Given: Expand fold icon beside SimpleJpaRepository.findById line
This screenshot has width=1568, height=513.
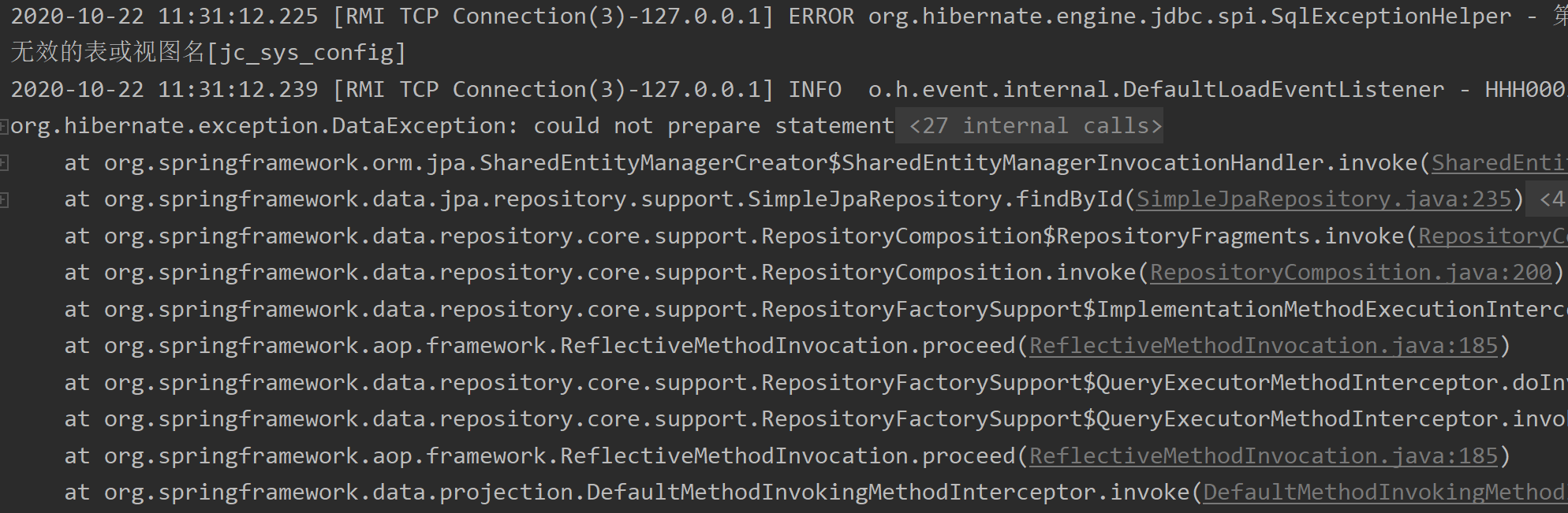Looking at the screenshot, I should coord(4,199).
